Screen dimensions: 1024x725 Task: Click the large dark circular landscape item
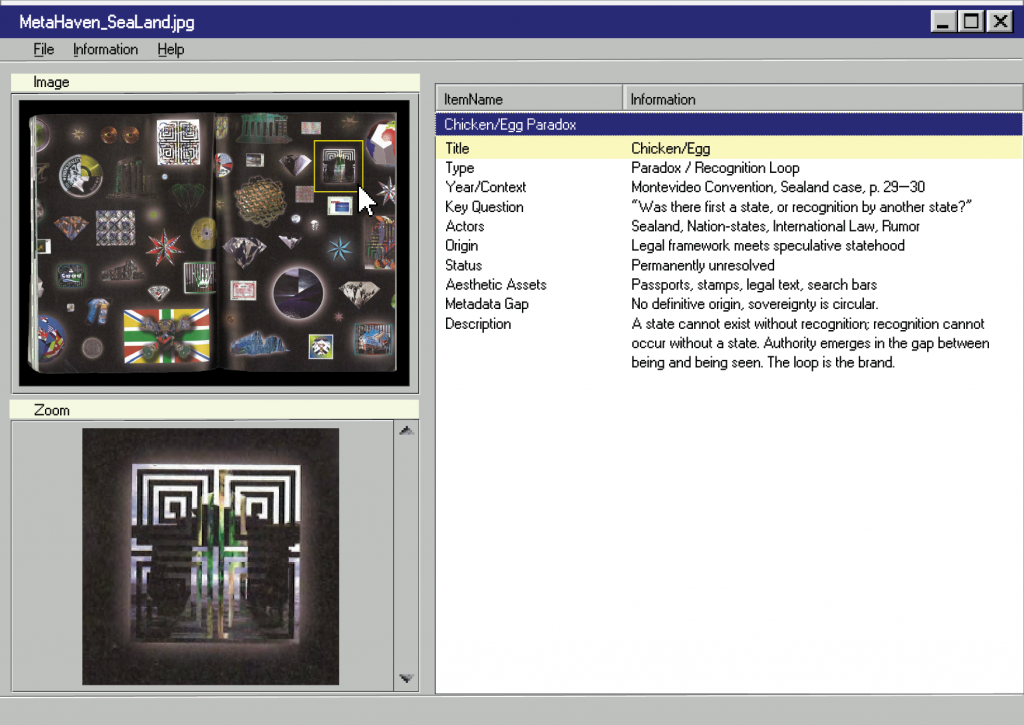coord(299,292)
